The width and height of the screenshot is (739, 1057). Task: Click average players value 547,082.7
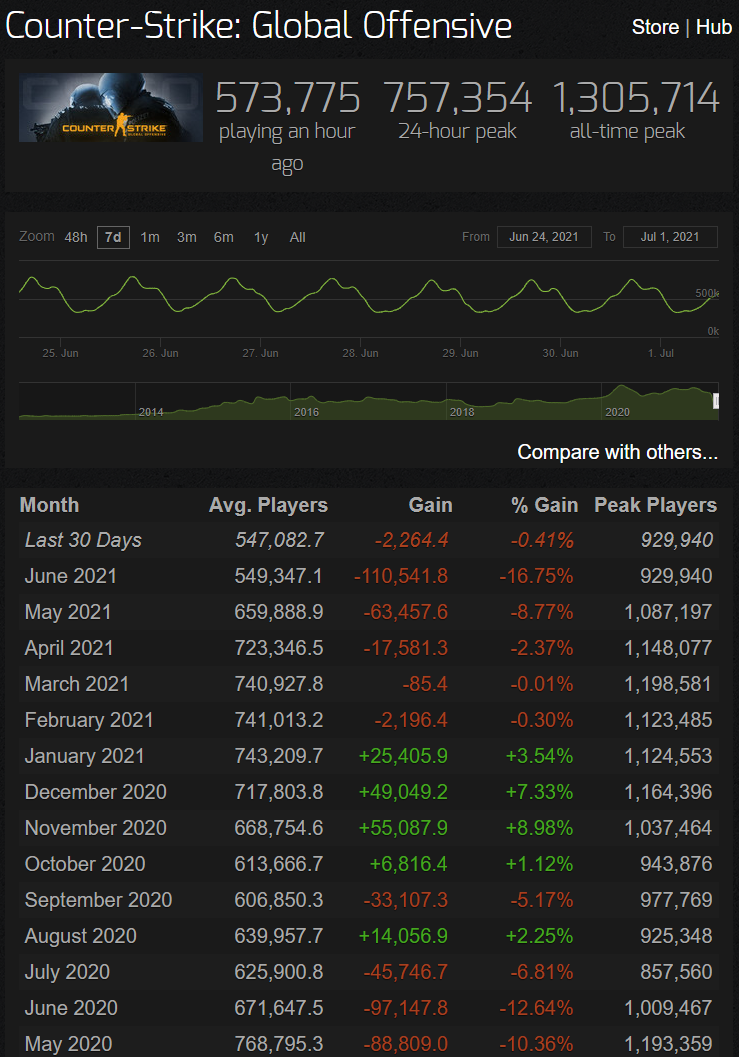279,540
